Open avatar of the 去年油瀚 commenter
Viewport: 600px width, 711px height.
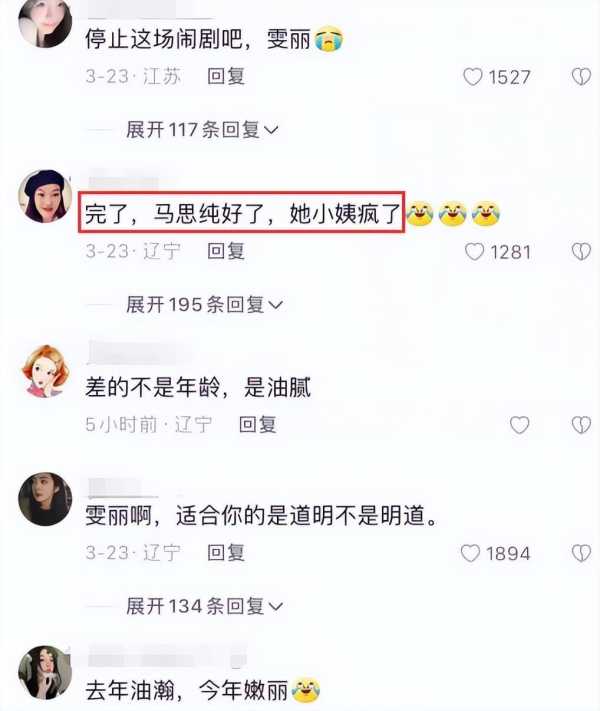click(45, 672)
